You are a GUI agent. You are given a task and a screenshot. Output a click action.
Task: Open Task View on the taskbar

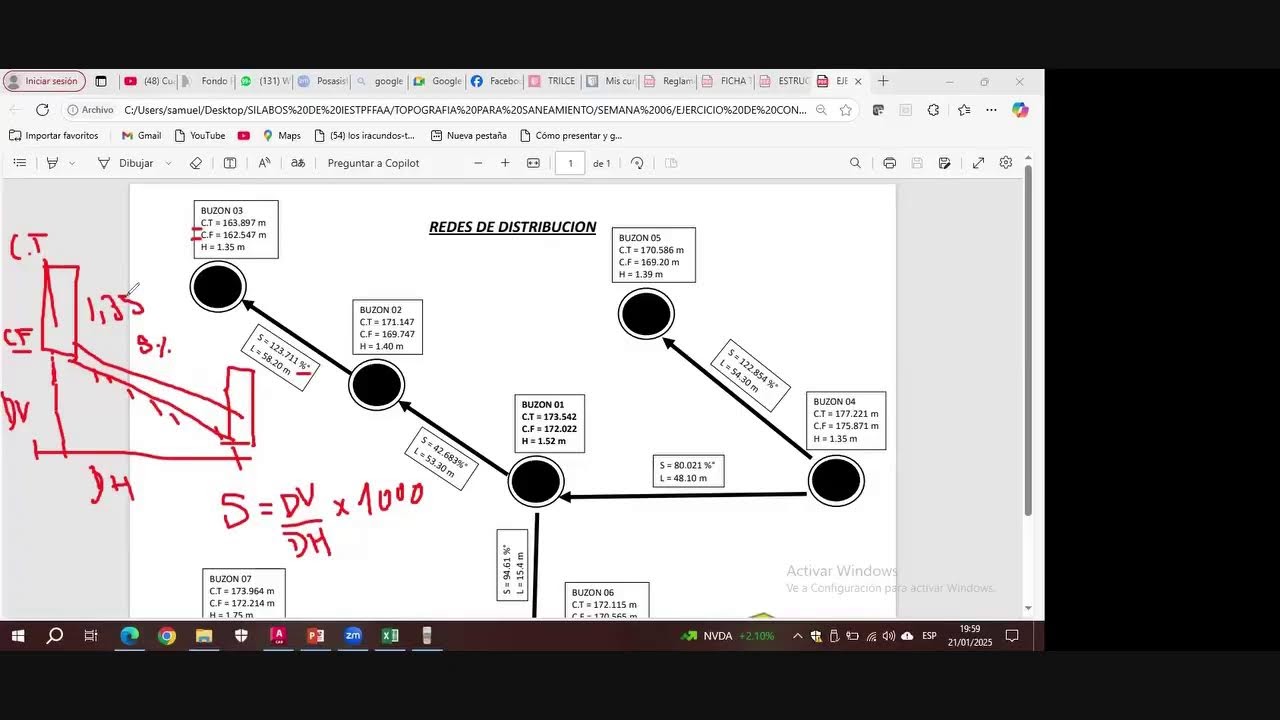coord(91,636)
